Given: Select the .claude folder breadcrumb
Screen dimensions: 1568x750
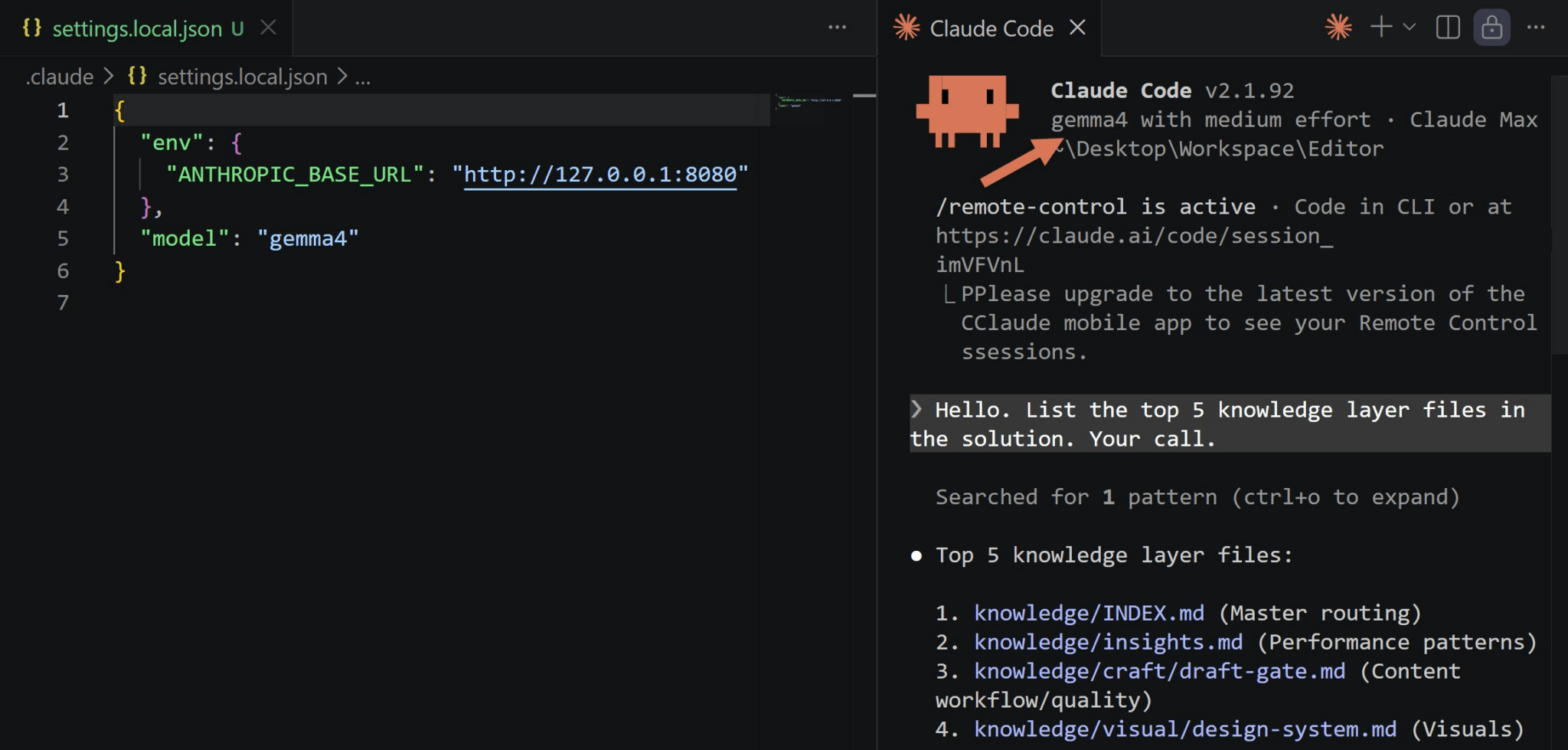Looking at the screenshot, I should pos(60,77).
